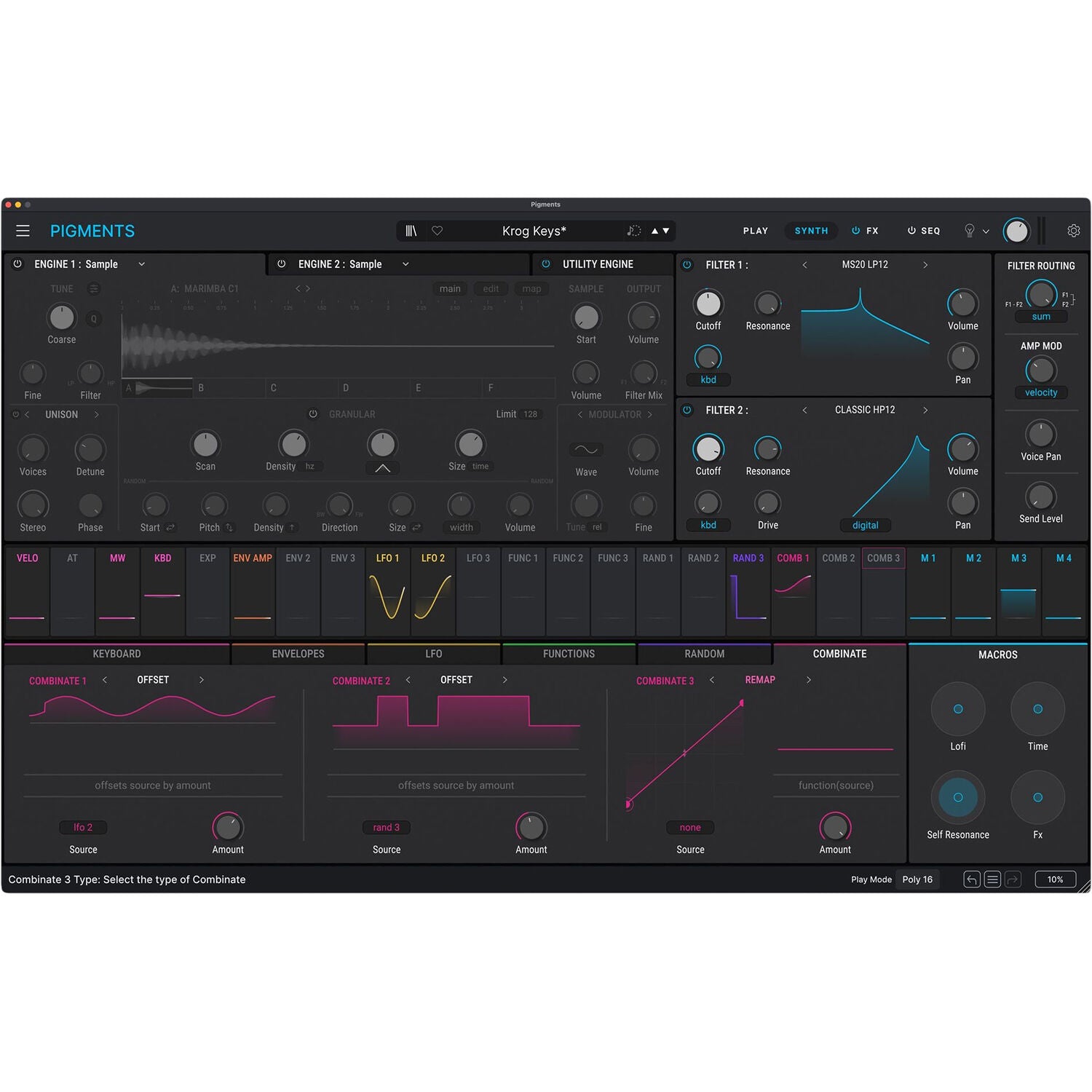Click the amp mod velocity button
Screen dimensions: 1092x1092
click(1041, 392)
